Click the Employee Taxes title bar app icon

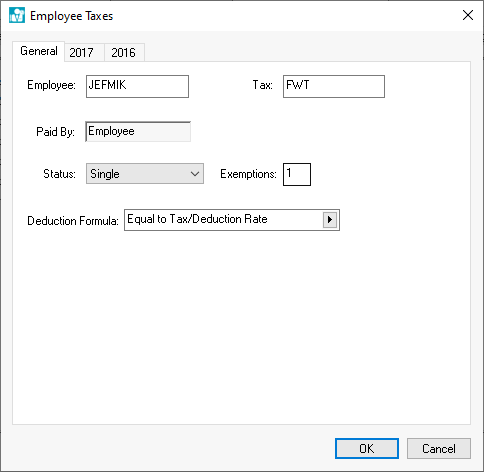click(x=17, y=15)
